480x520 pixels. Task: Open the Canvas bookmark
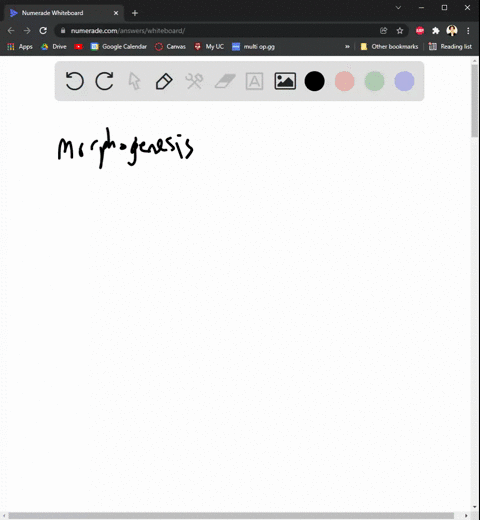(170, 47)
